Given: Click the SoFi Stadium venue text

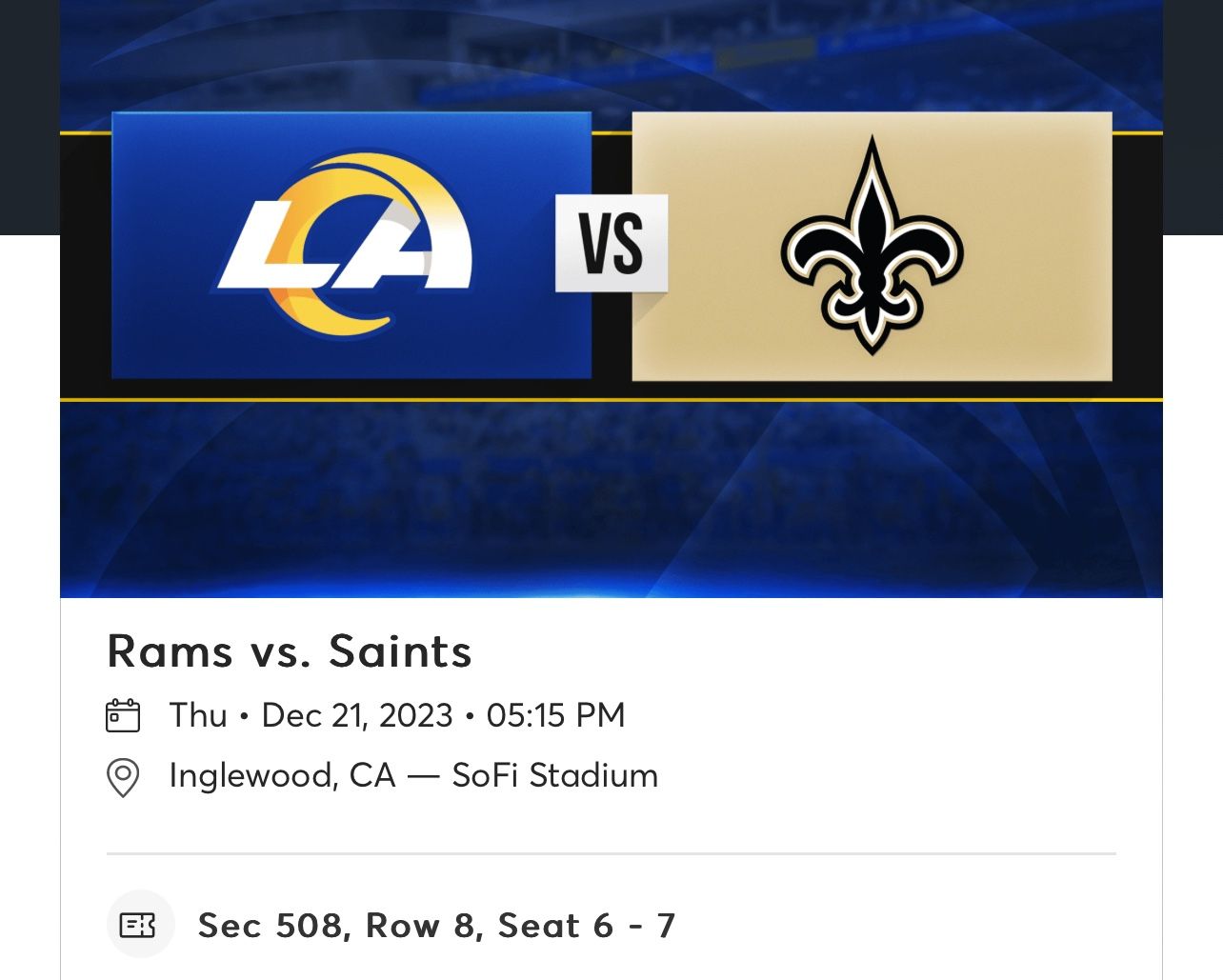Looking at the screenshot, I should coord(555,775).
